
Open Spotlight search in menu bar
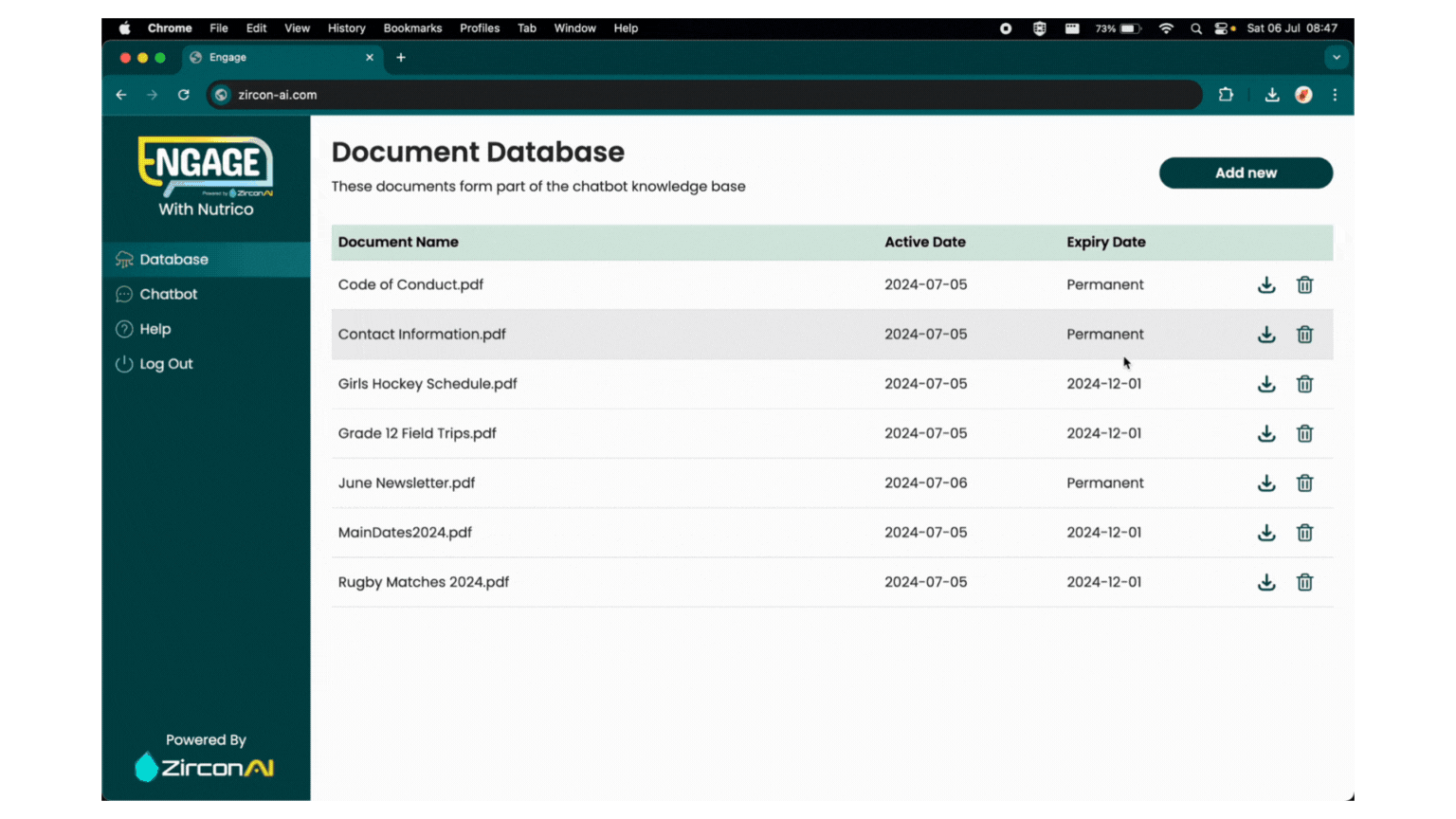pyautogui.click(x=1196, y=28)
